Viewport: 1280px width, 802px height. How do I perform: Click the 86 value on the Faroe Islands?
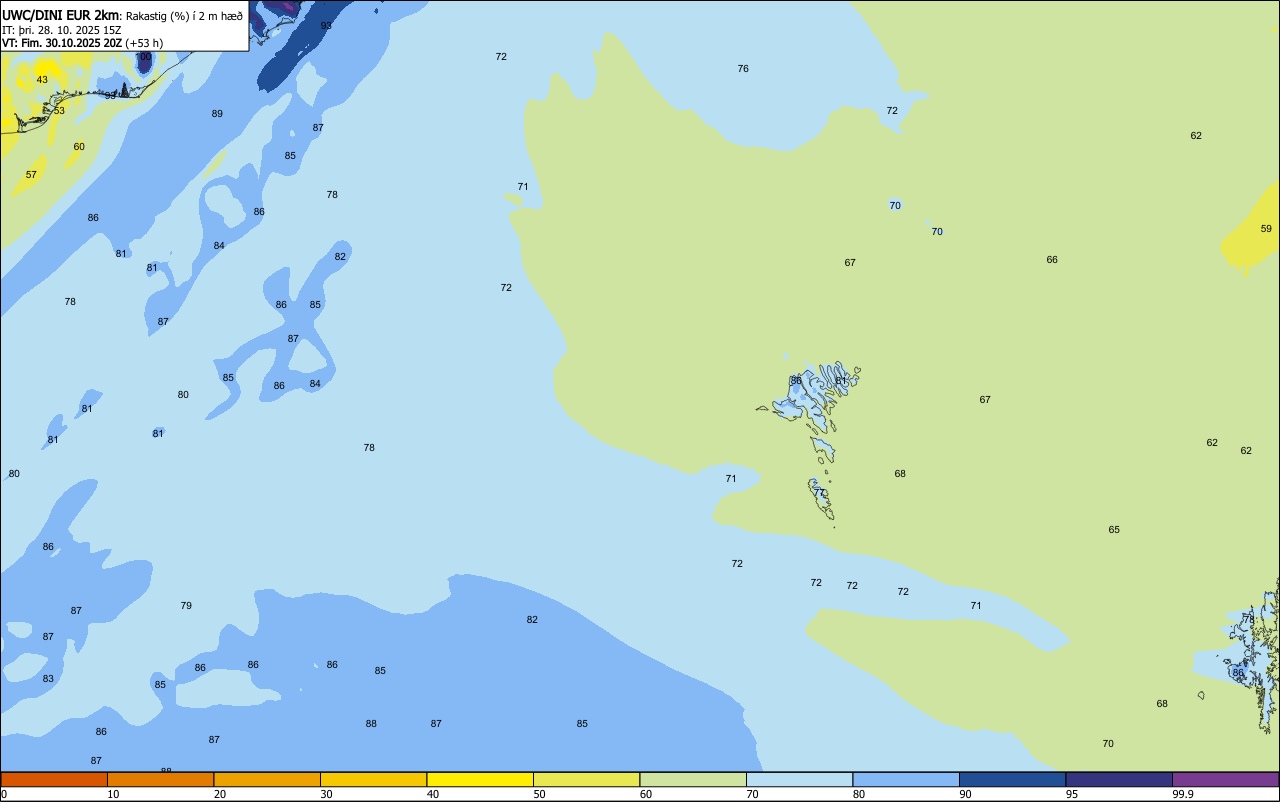(796, 380)
